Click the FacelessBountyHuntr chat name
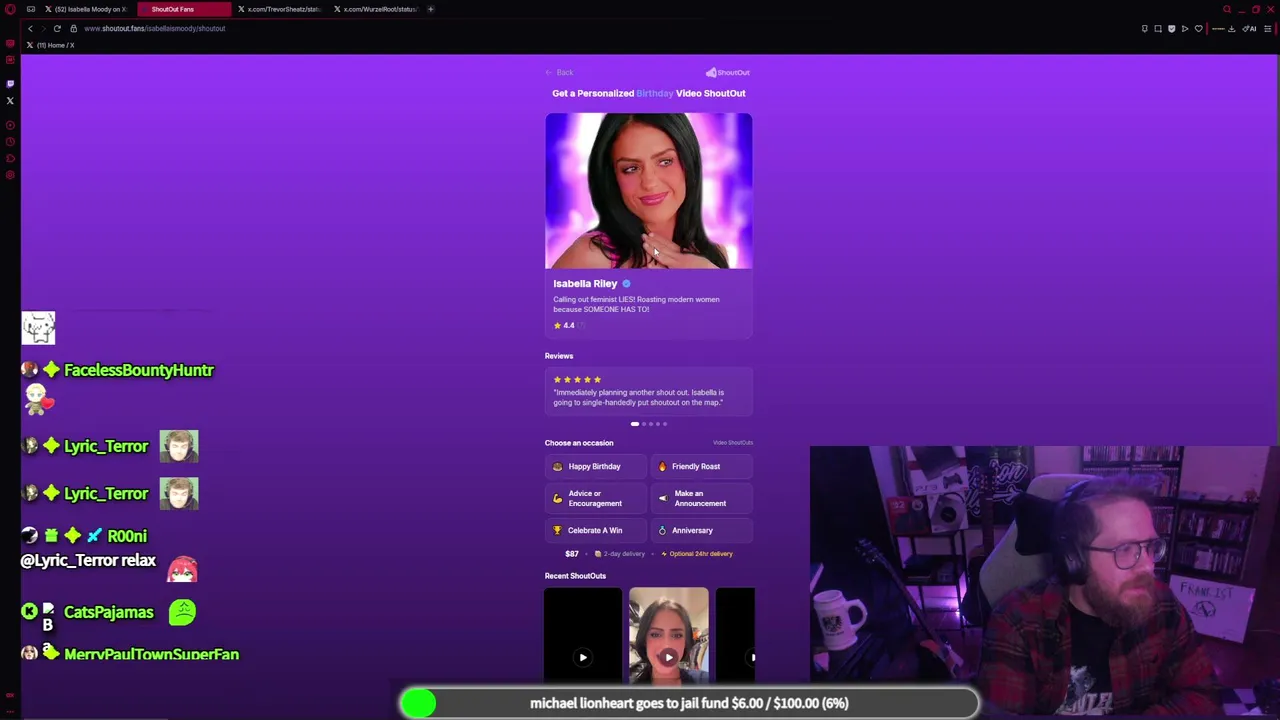The width and height of the screenshot is (1280, 720). tap(139, 370)
